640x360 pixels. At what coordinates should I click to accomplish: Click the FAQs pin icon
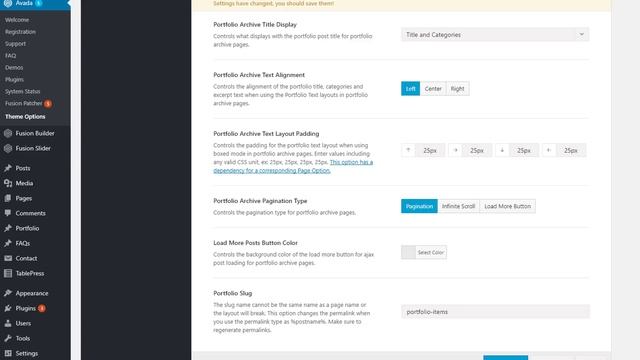click(8, 243)
